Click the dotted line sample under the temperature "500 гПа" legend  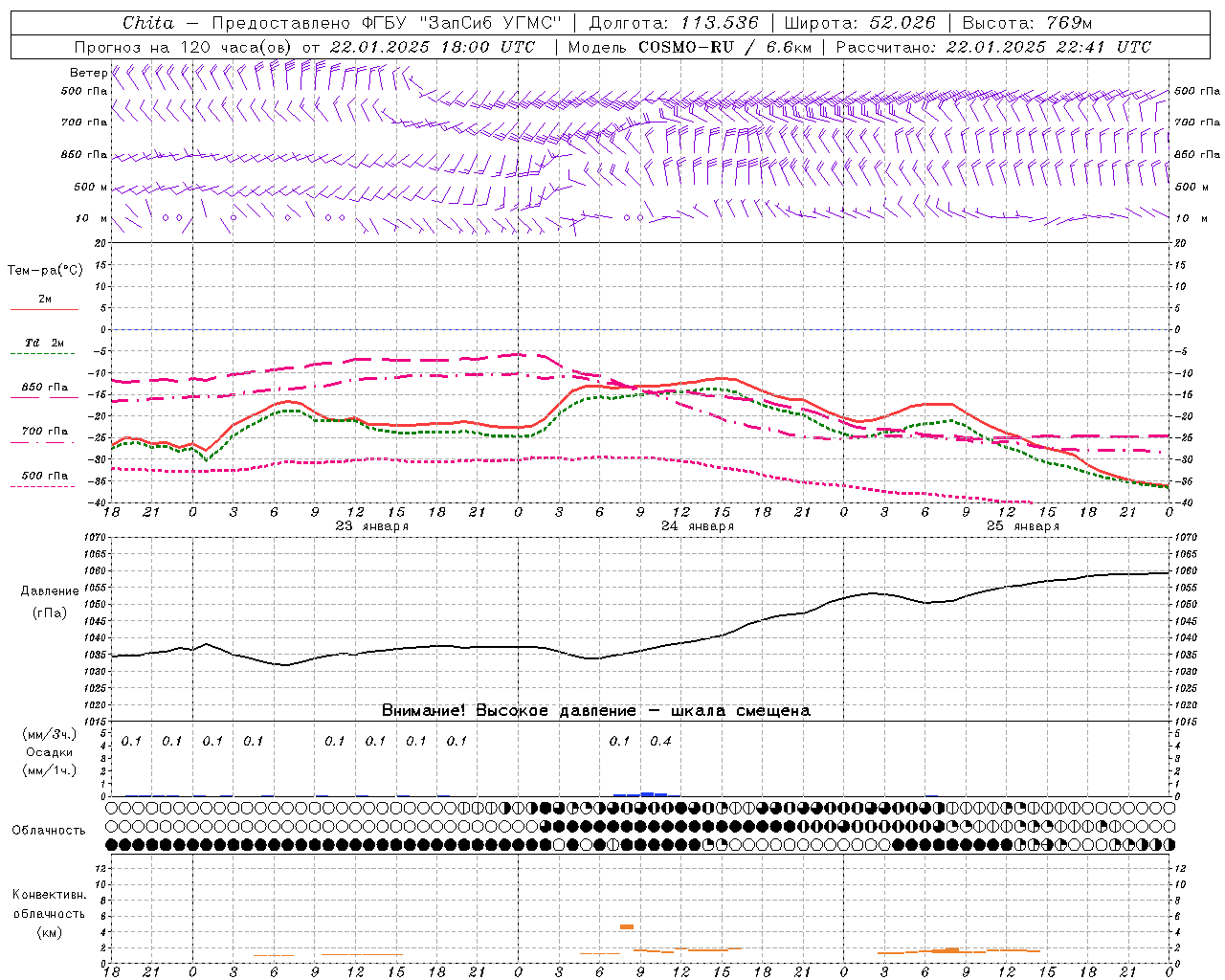pos(42,486)
